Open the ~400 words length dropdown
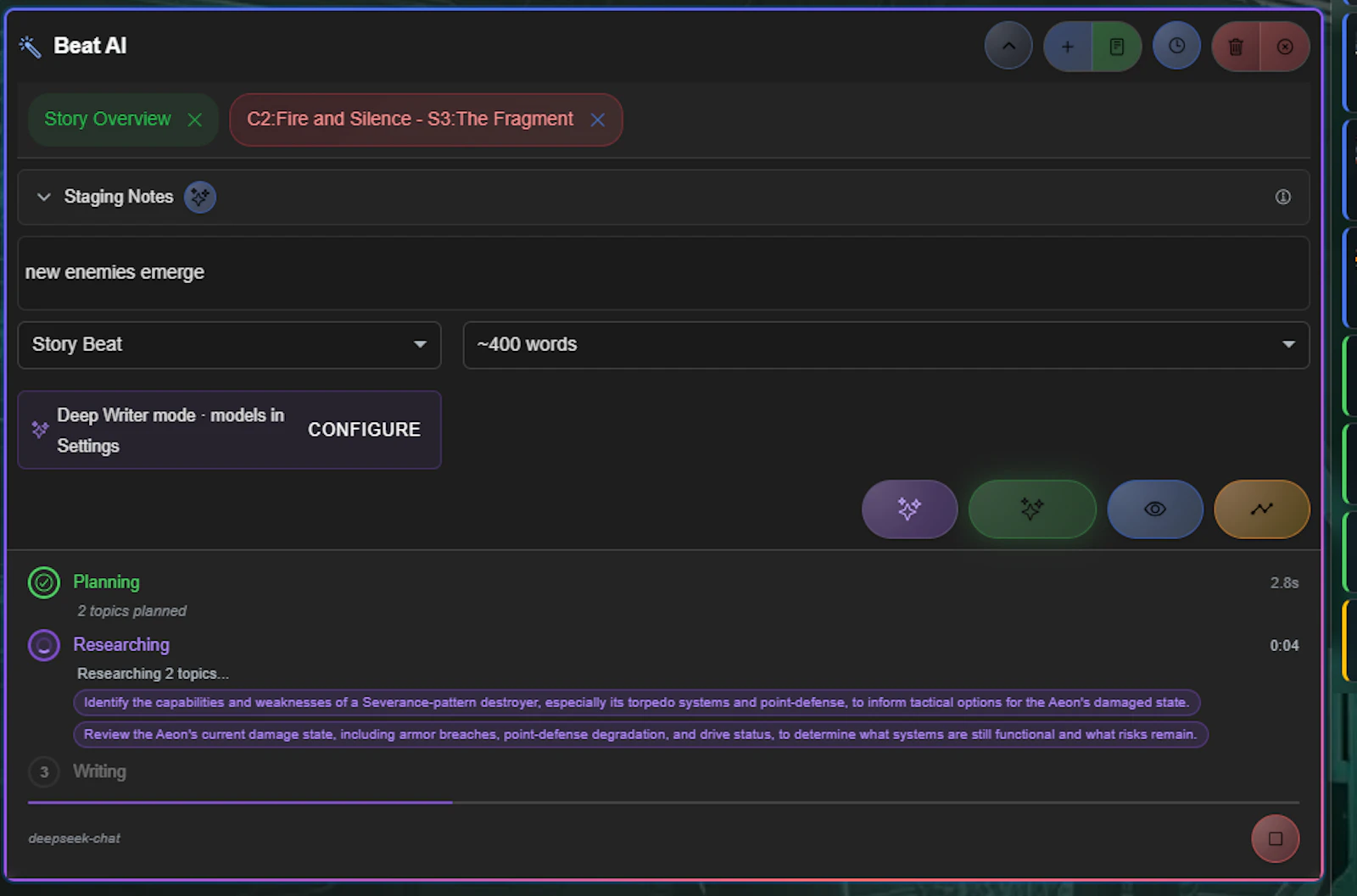The image size is (1357, 896). [886, 345]
